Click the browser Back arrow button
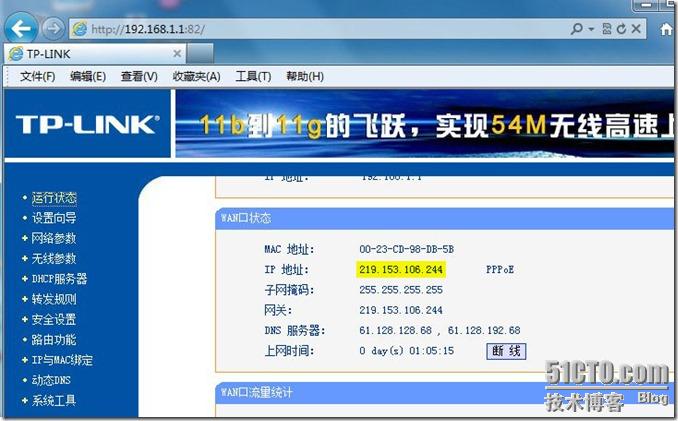This screenshot has width=678, height=421. (24, 28)
